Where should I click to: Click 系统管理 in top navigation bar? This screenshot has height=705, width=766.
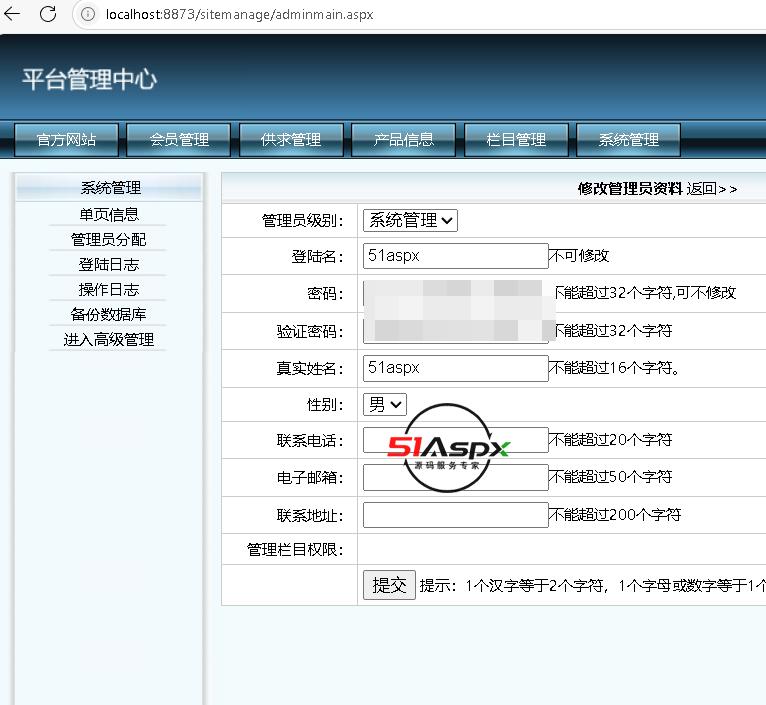pyautogui.click(x=628, y=140)
